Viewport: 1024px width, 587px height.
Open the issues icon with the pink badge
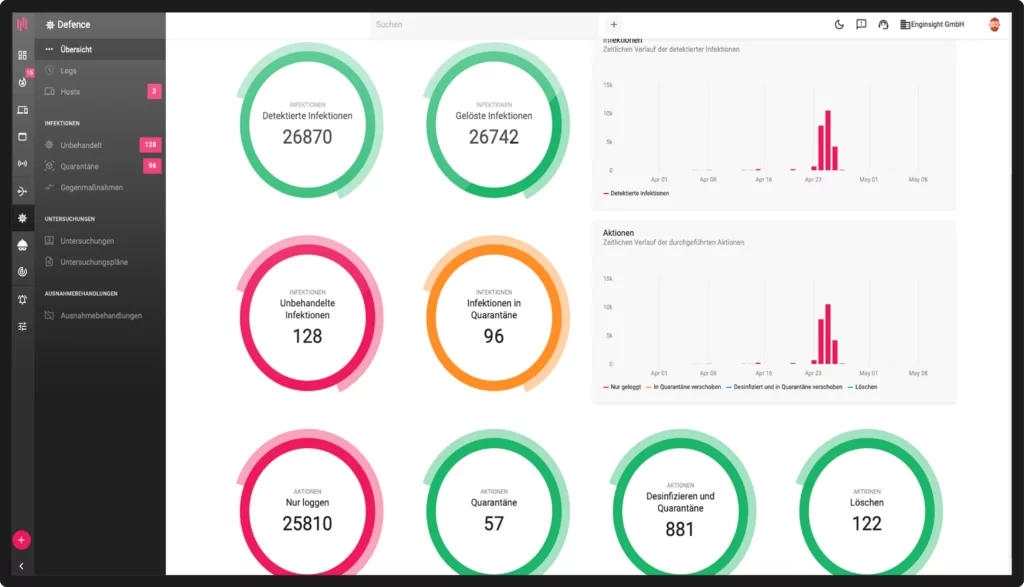click(22, 81)
